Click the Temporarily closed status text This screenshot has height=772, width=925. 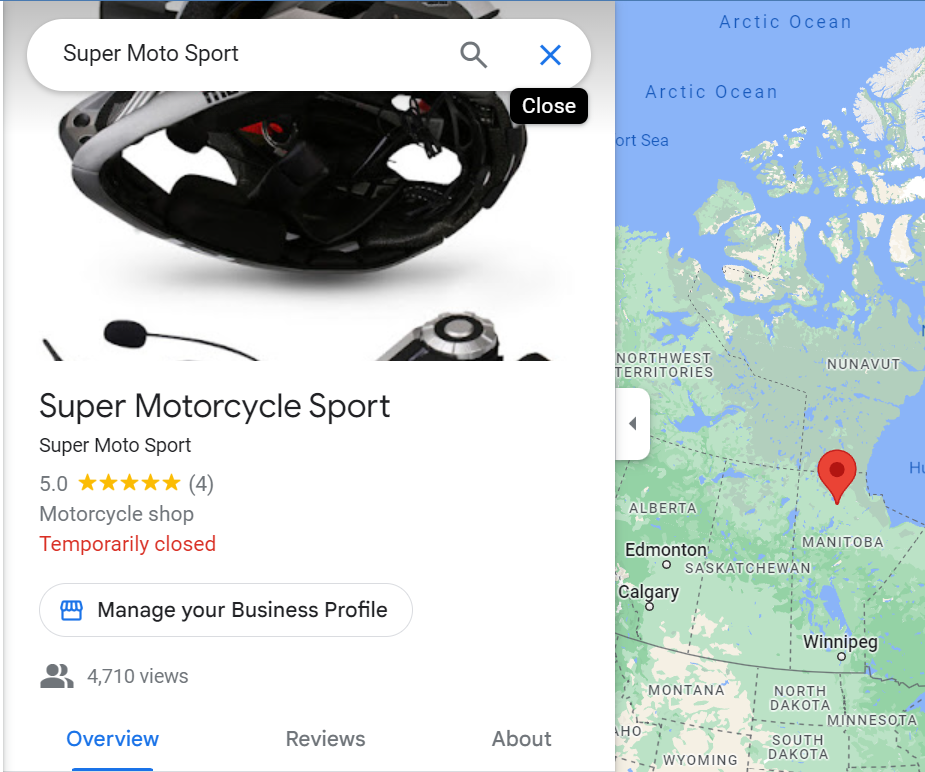[x=127, y=544]
